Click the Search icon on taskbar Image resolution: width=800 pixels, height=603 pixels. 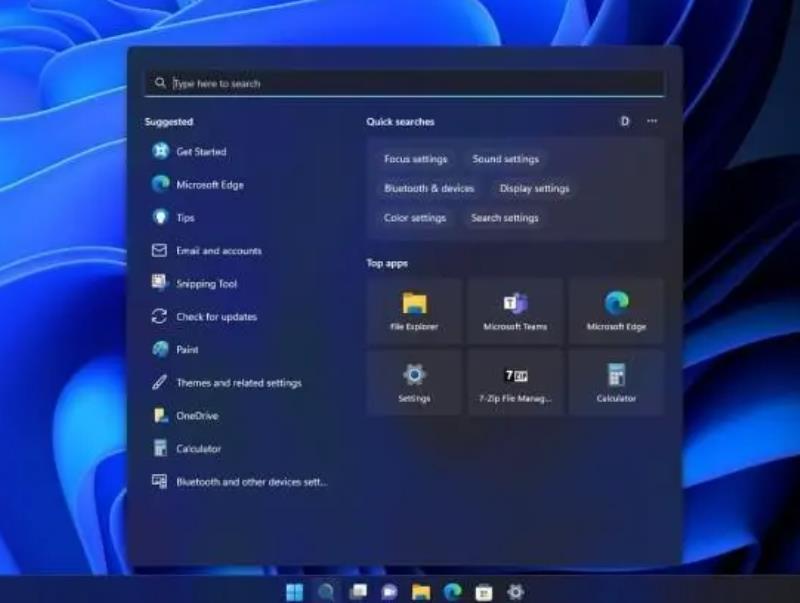tap(326, 592)
